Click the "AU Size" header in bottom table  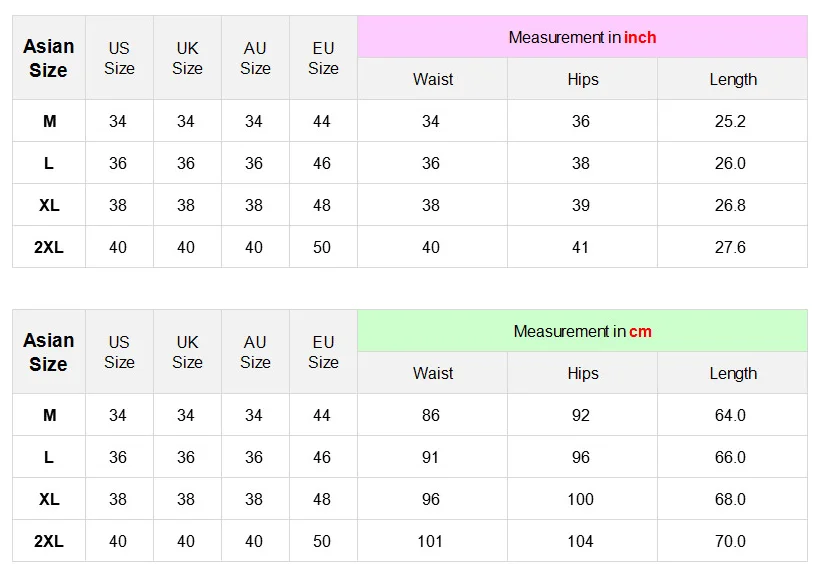click(255, 352)
